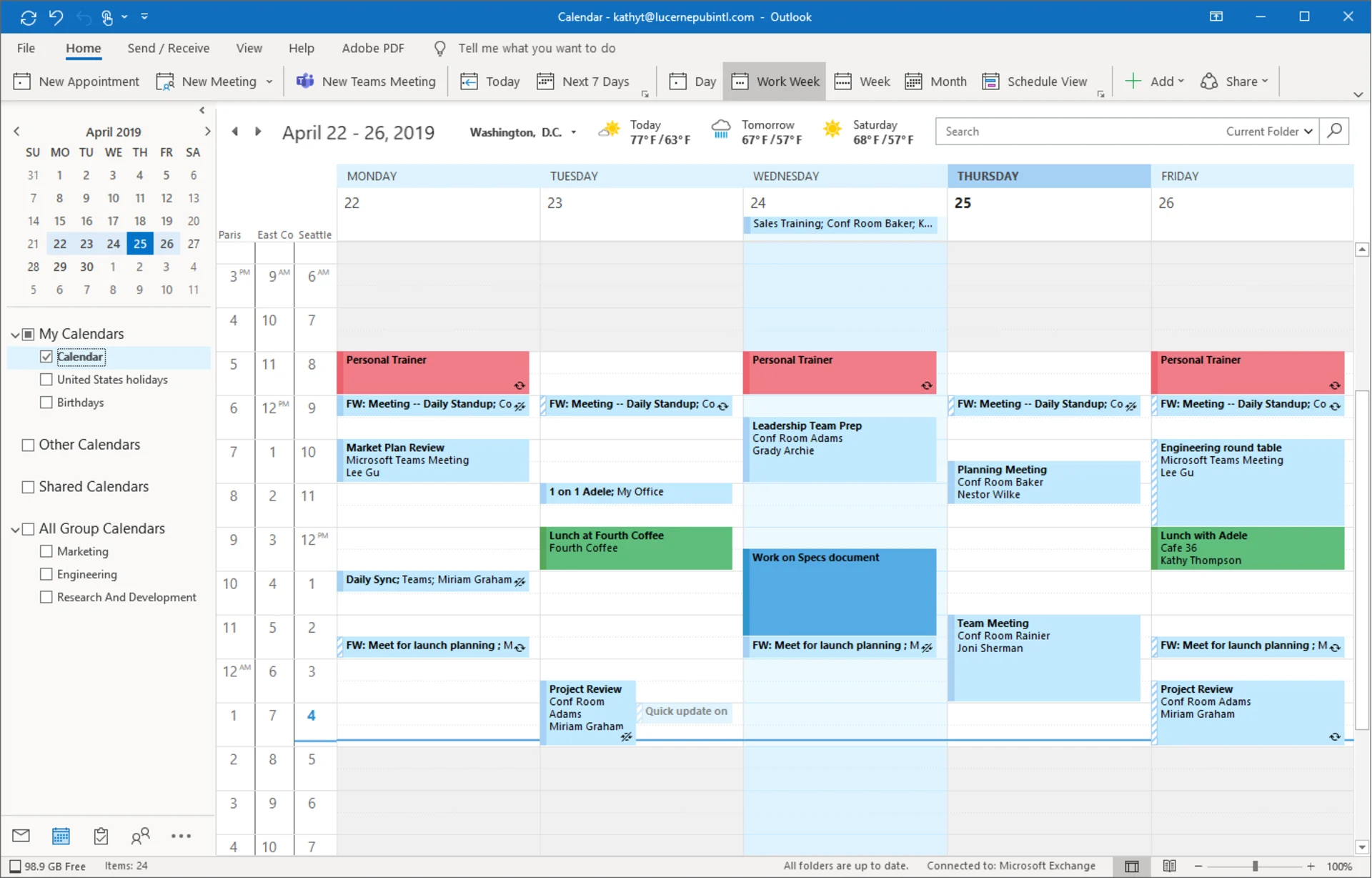Run the calendar search with magnifier icon
This screenshot has height=878, width=1372.
click(1334, 131)
